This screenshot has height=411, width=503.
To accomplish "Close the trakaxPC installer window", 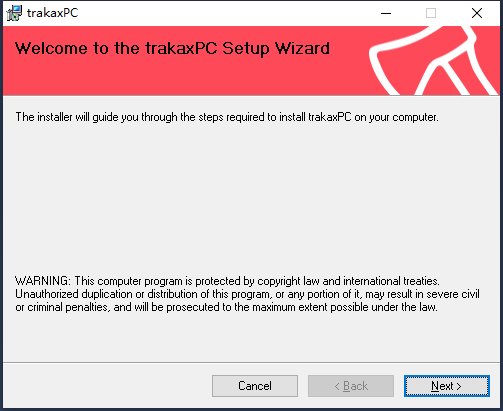I will pos(477,13).
